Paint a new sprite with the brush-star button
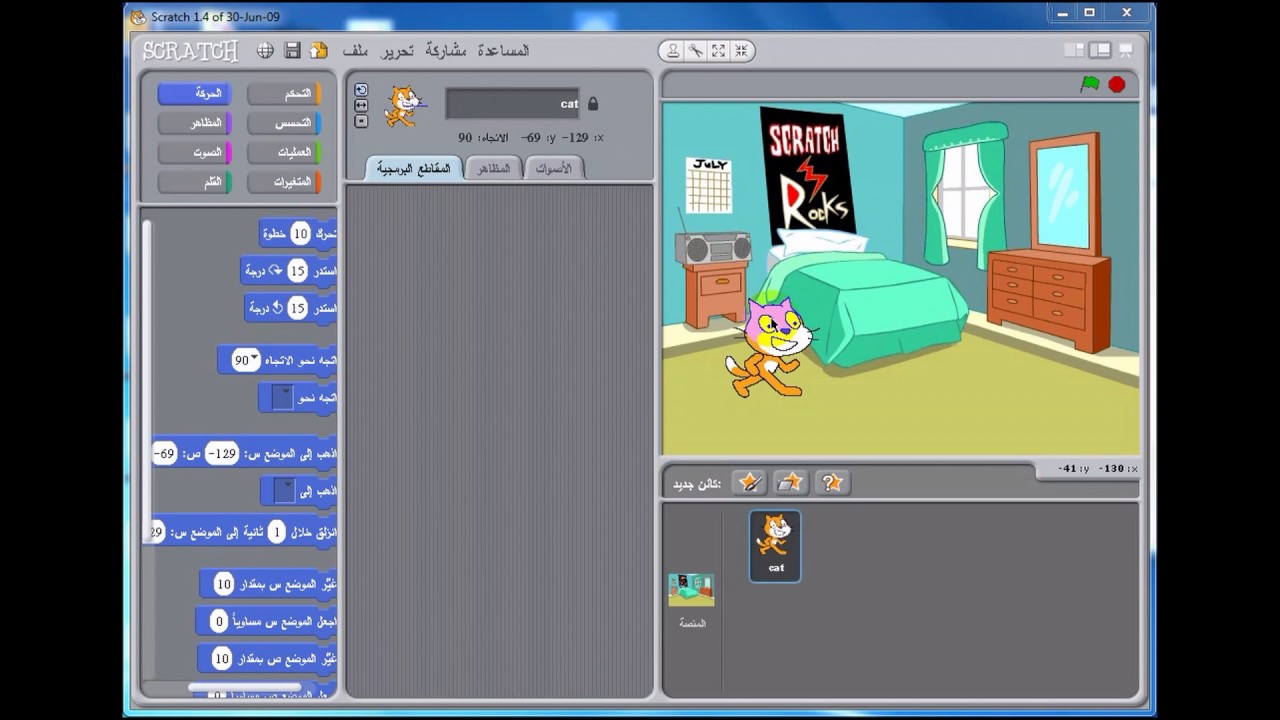The width and height of the screenshot is (1280, 720). [749, 483]
